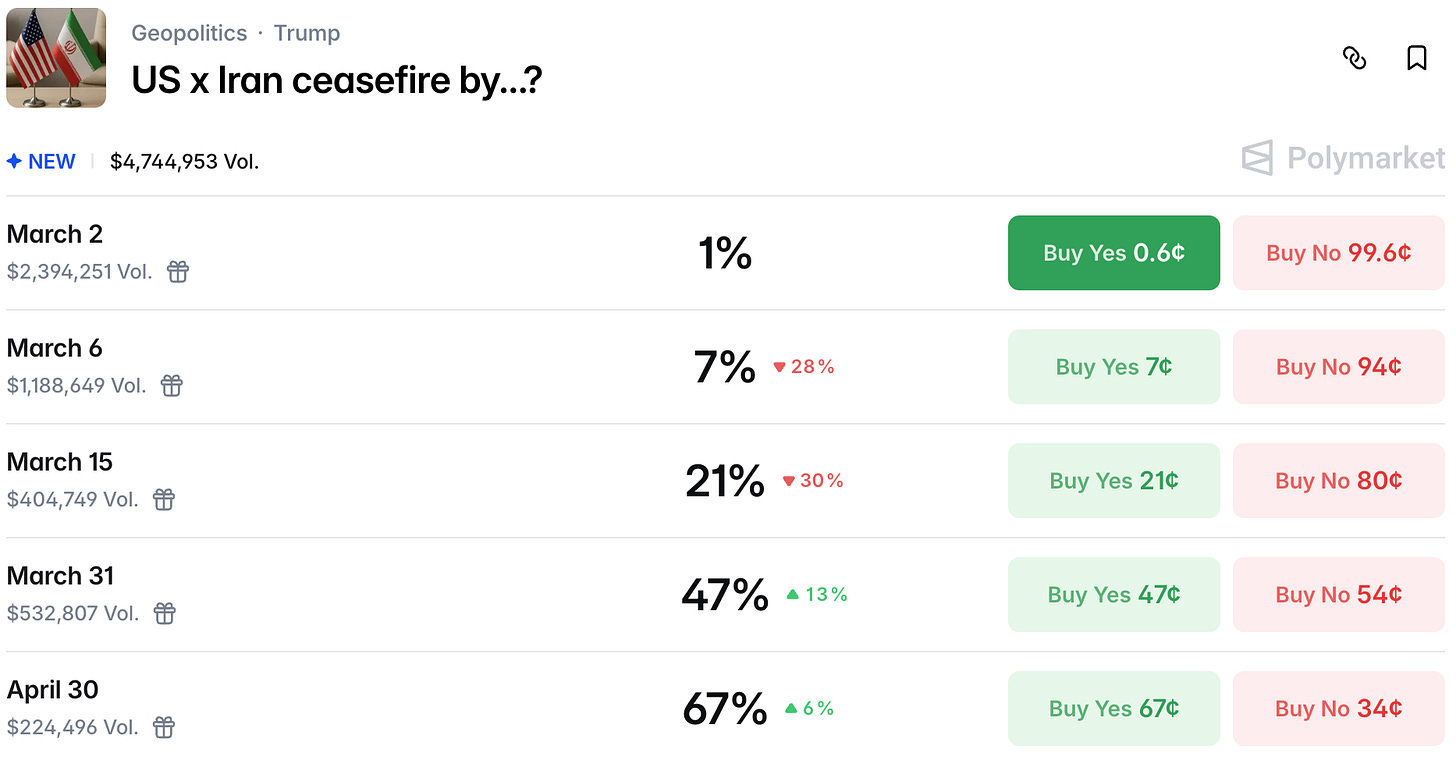Open the US and Iran flags thumbnail

pos(56,58)
